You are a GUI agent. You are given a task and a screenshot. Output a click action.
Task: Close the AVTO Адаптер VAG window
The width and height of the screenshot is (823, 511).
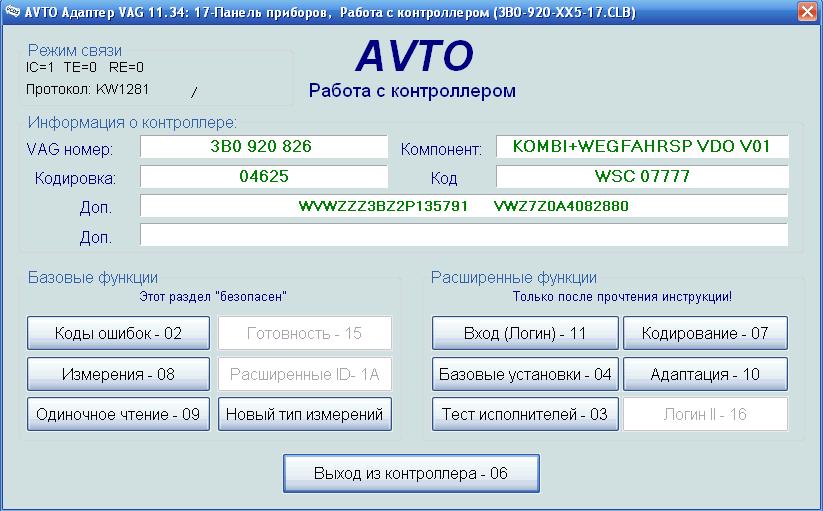click(x=807, y=12)
